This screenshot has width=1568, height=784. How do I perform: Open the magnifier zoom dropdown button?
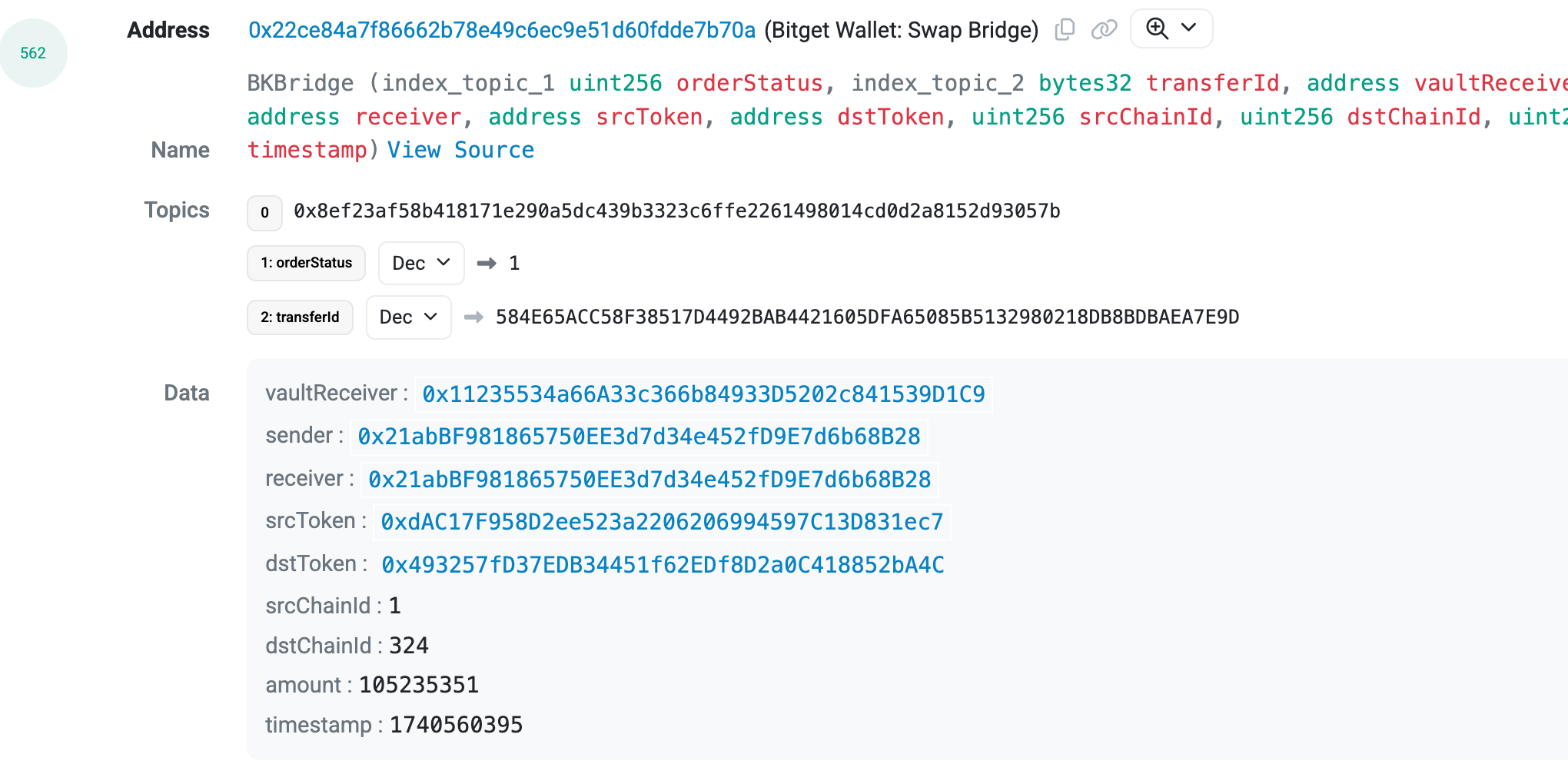(1171, 28)
